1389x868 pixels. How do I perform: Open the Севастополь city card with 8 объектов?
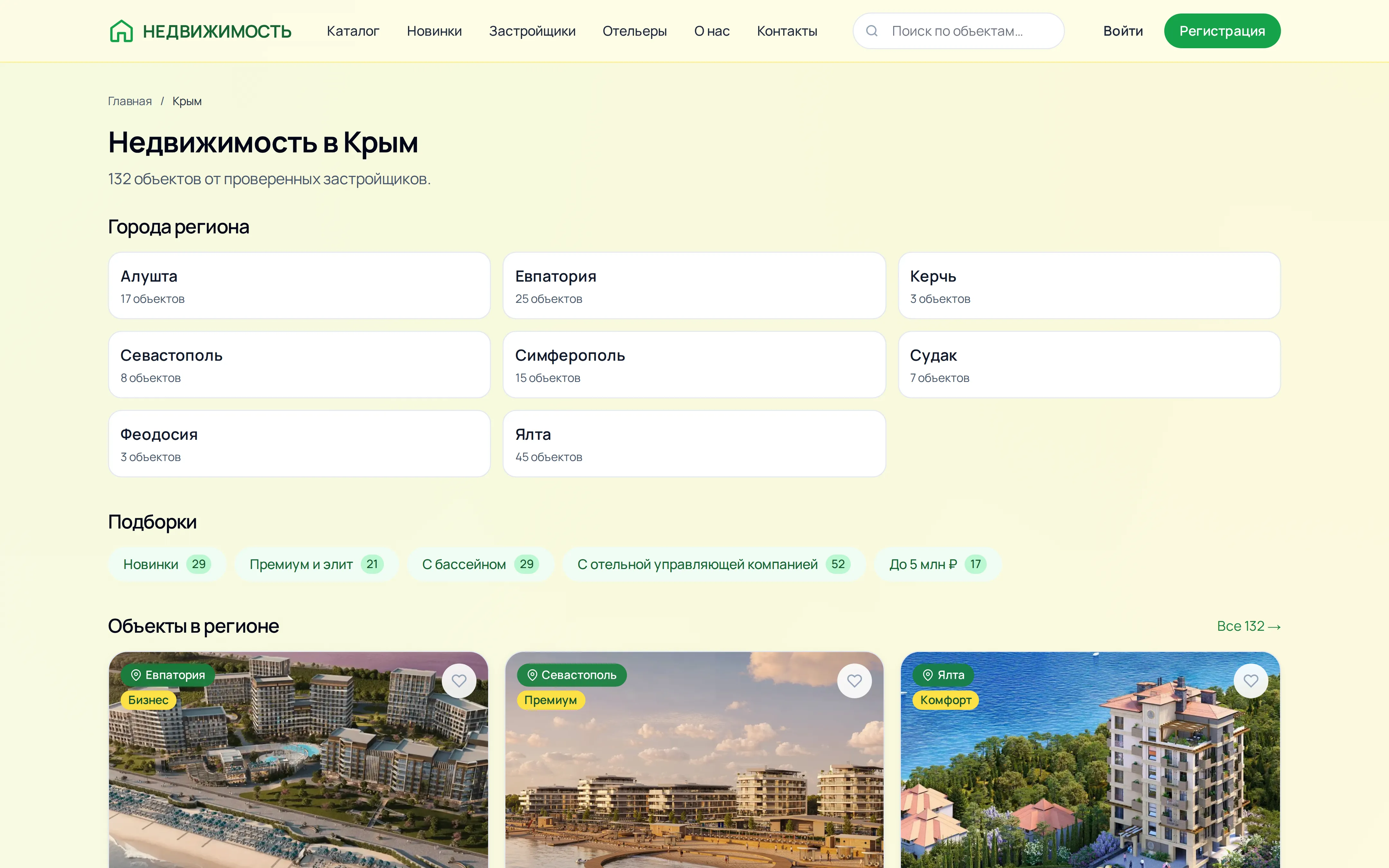click(x=300, y=365)
